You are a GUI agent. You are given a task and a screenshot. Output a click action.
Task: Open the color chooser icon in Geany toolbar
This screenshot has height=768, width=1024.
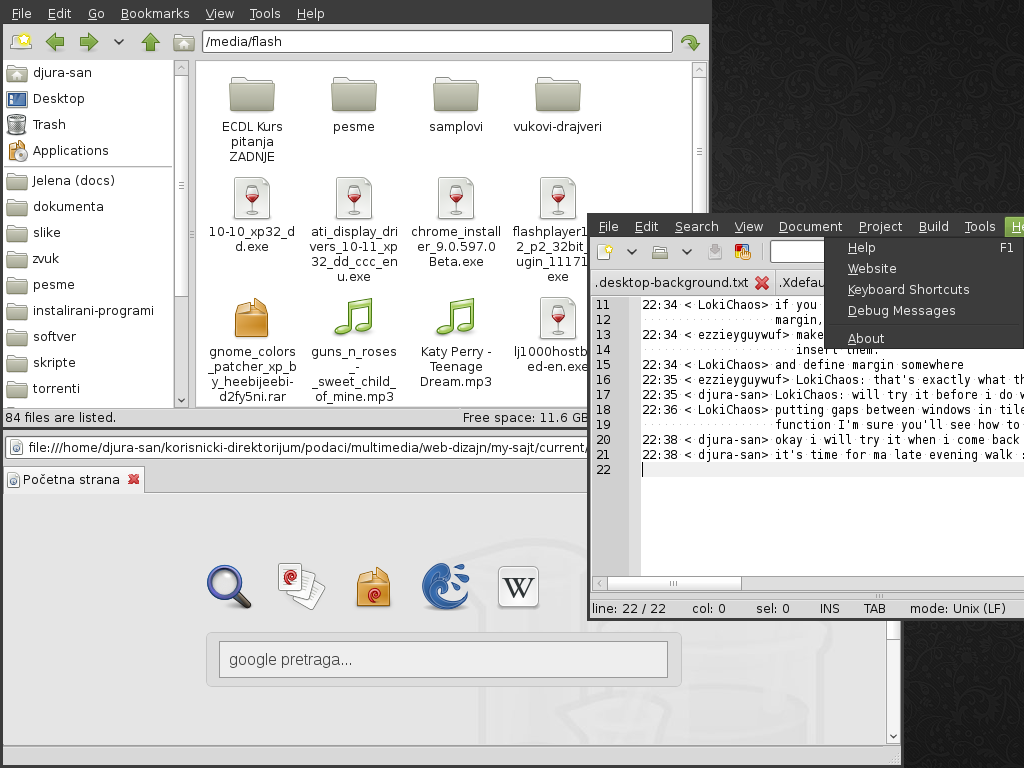point(742,252)
